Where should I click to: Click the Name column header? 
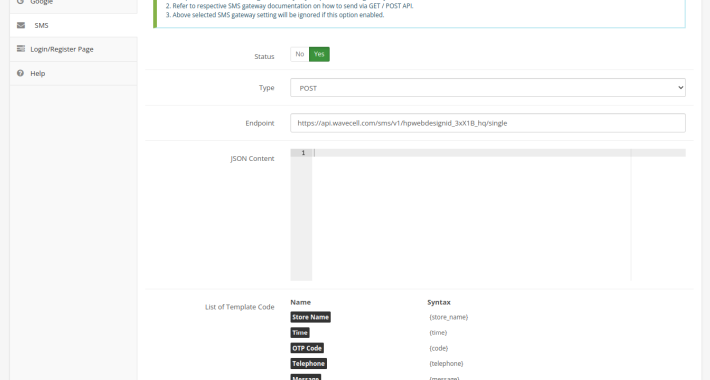coord(301,302)
